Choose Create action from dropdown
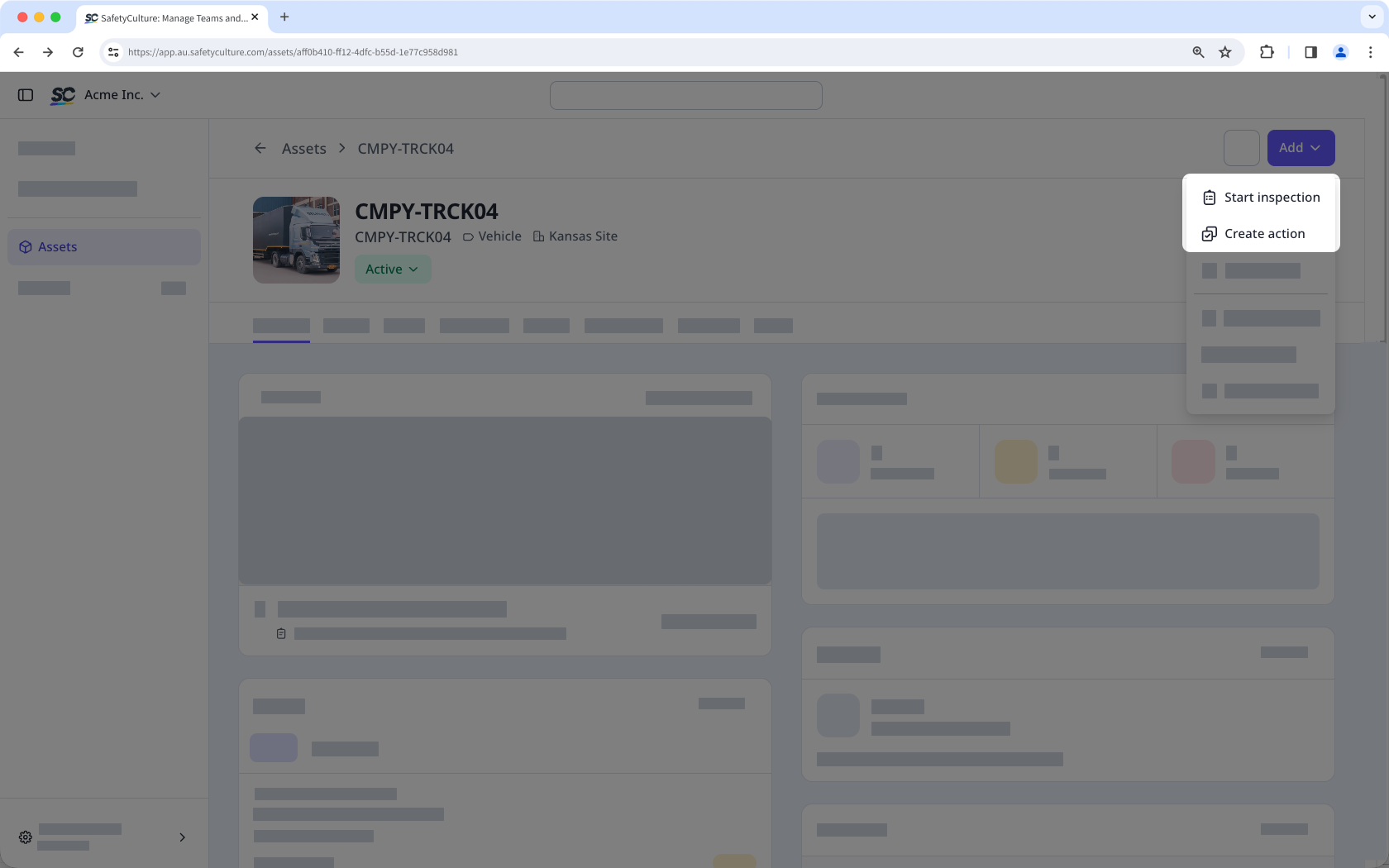1389x868 pixels. tap(1261, 234)
